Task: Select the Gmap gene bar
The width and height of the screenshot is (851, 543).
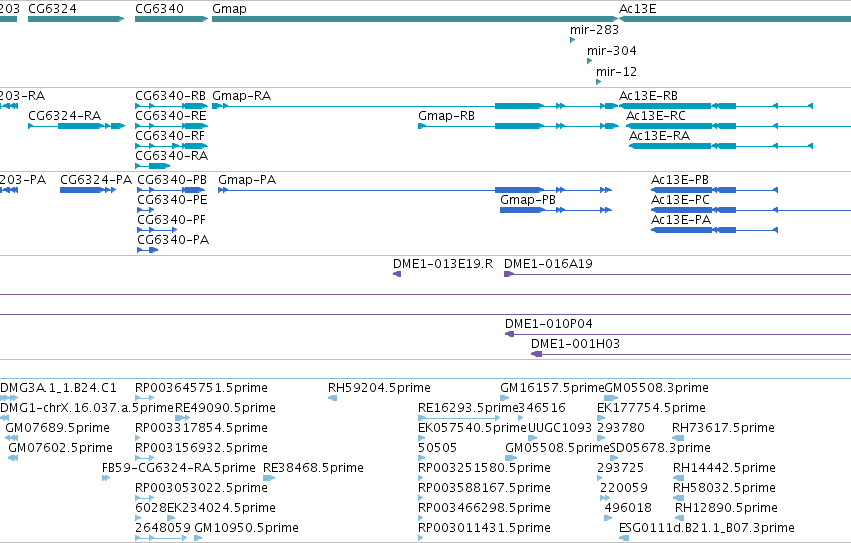Action: point(415,19)
